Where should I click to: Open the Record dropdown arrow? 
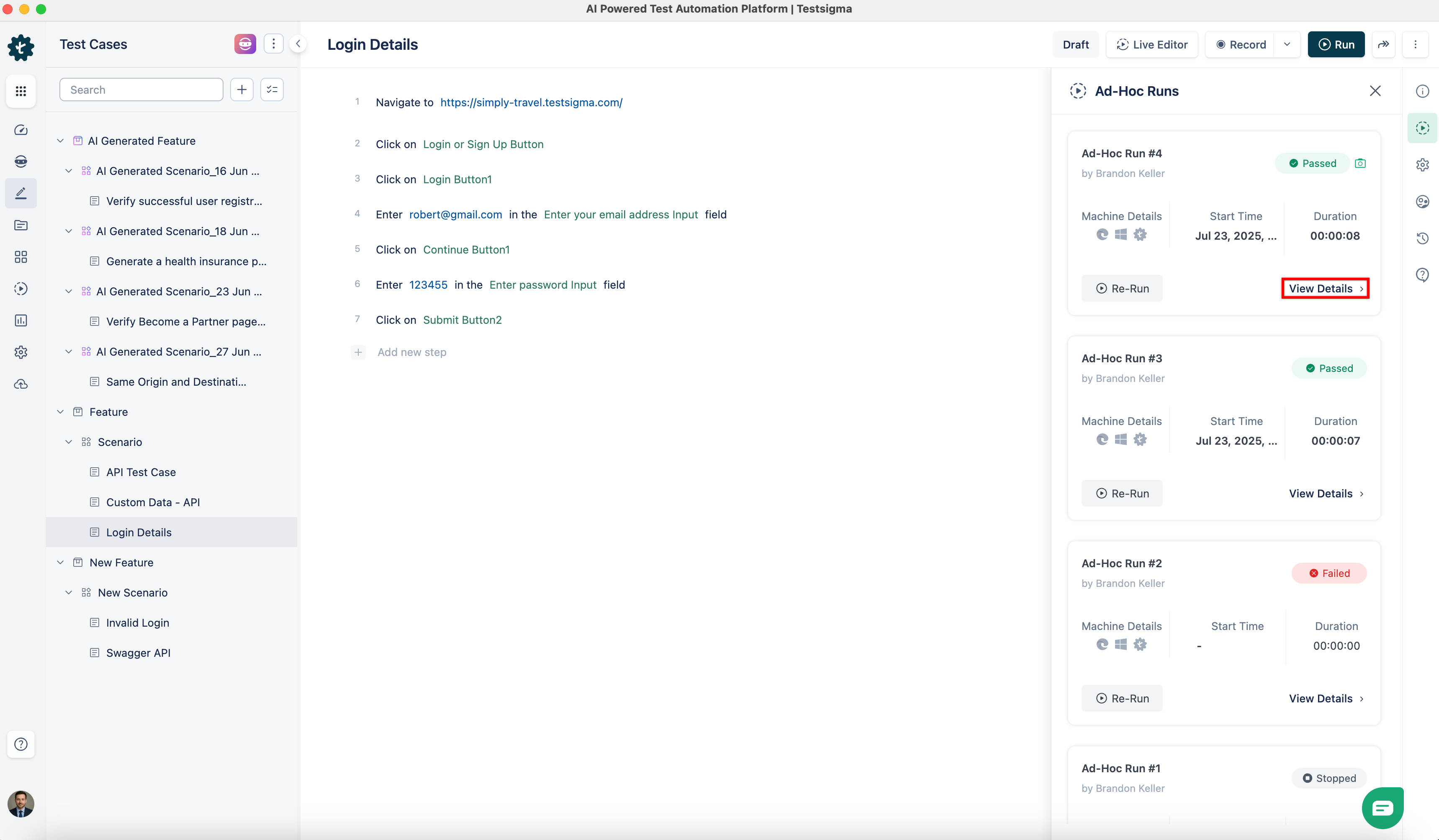(1287, 44)
